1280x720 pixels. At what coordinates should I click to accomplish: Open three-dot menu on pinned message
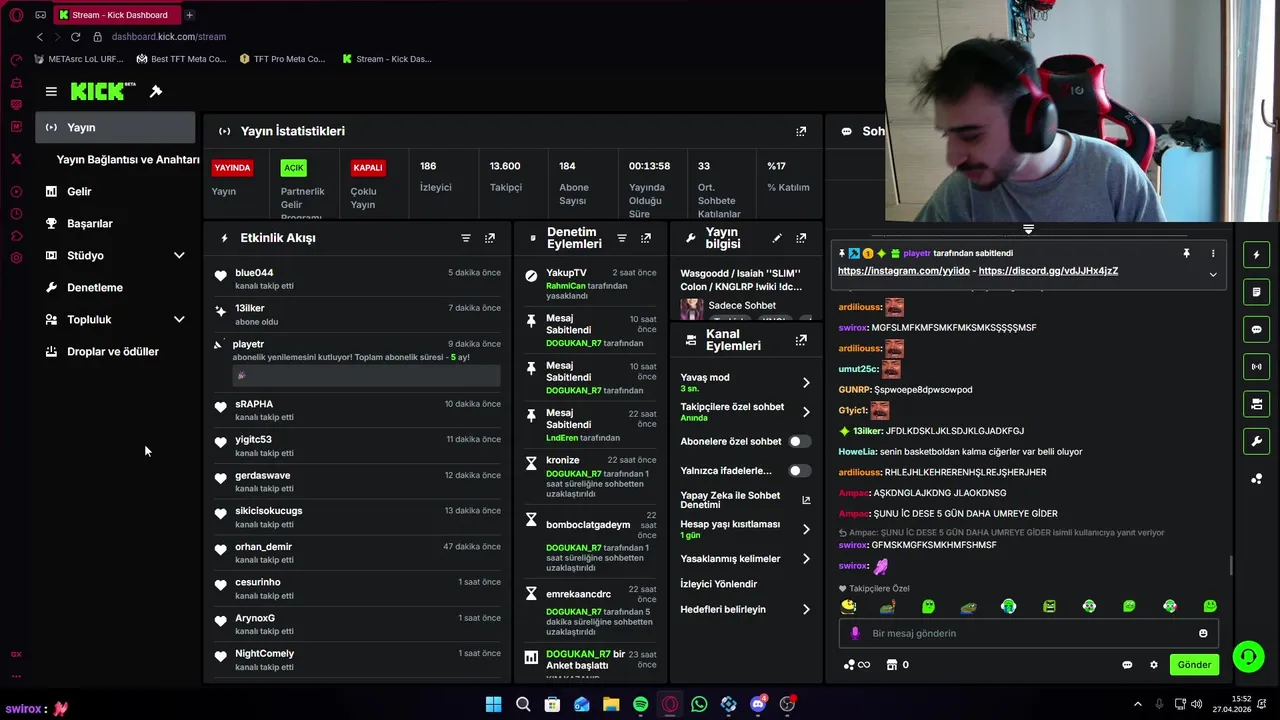pos(1213,254)
